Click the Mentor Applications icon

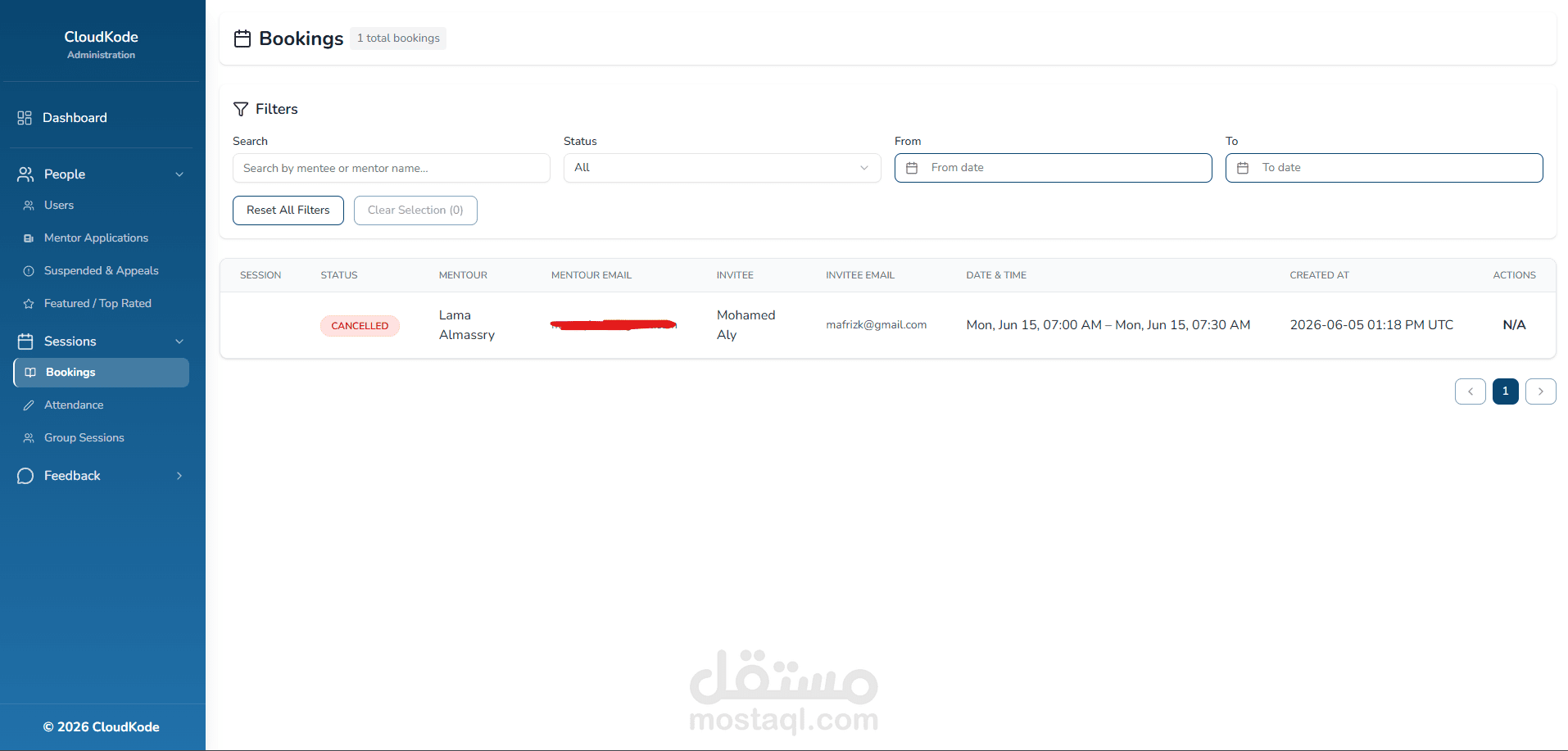tap(29, 238)
